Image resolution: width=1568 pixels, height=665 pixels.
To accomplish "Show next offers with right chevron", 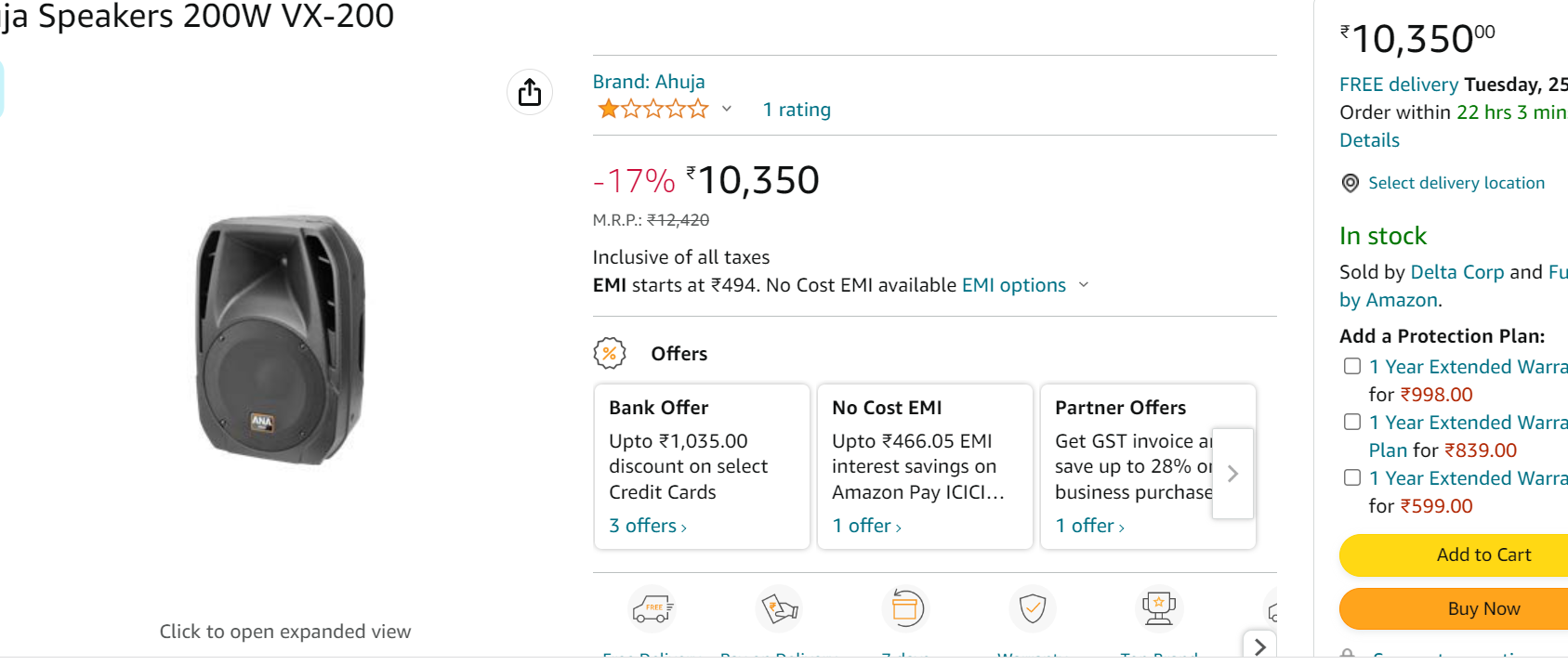I will 1233,474.
